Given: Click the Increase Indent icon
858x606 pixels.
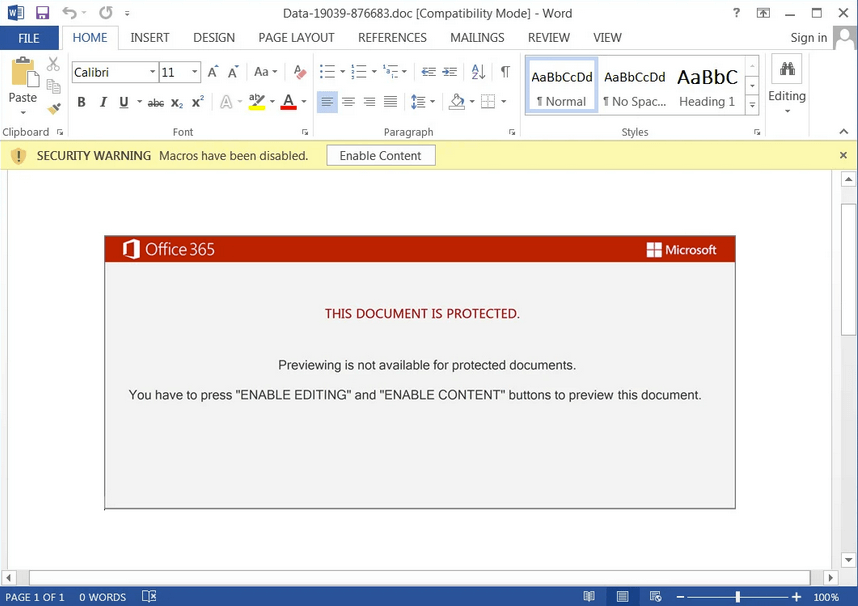Looking at the screenshot, I should click(x=449, y=72).
